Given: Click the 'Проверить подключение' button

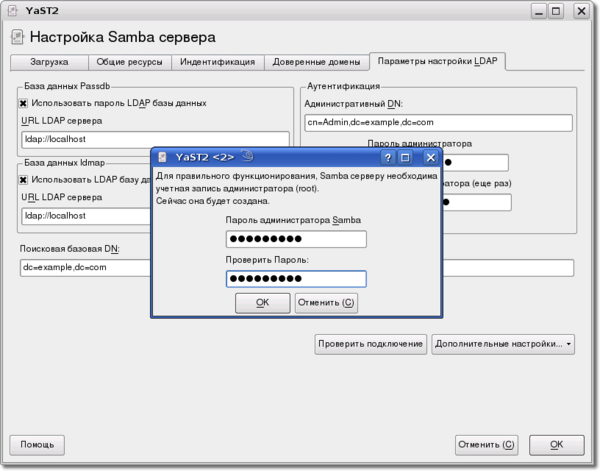Looking at the screenshot, I should click(371, 344).
